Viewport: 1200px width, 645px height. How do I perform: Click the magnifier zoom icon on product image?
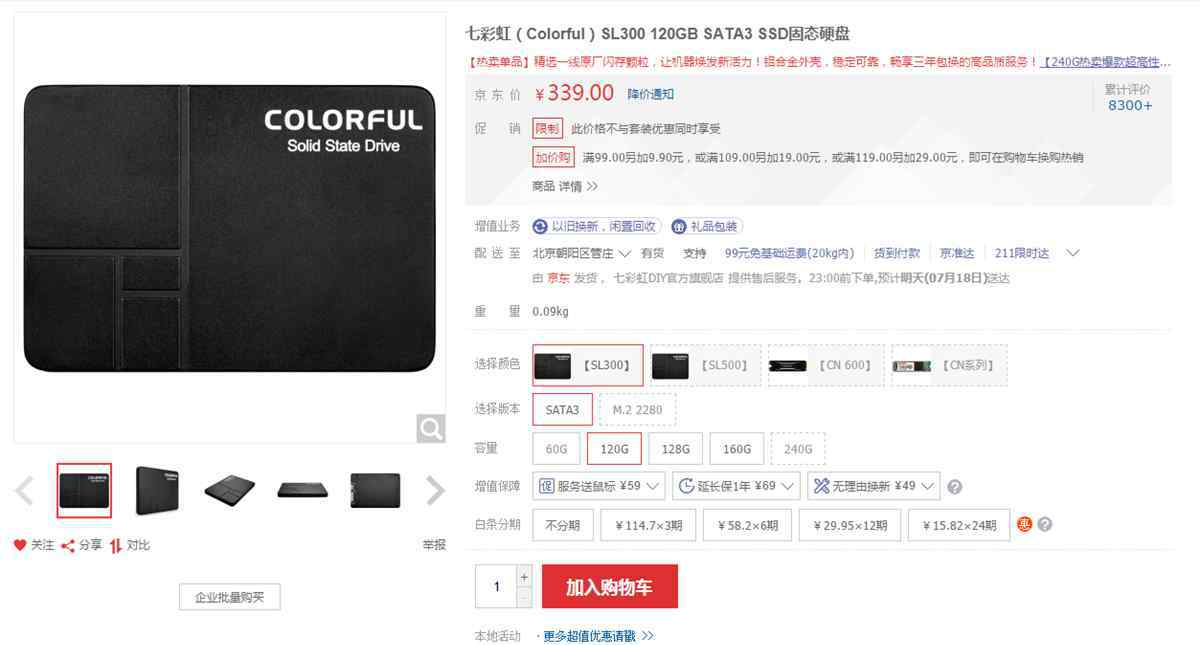431,428
